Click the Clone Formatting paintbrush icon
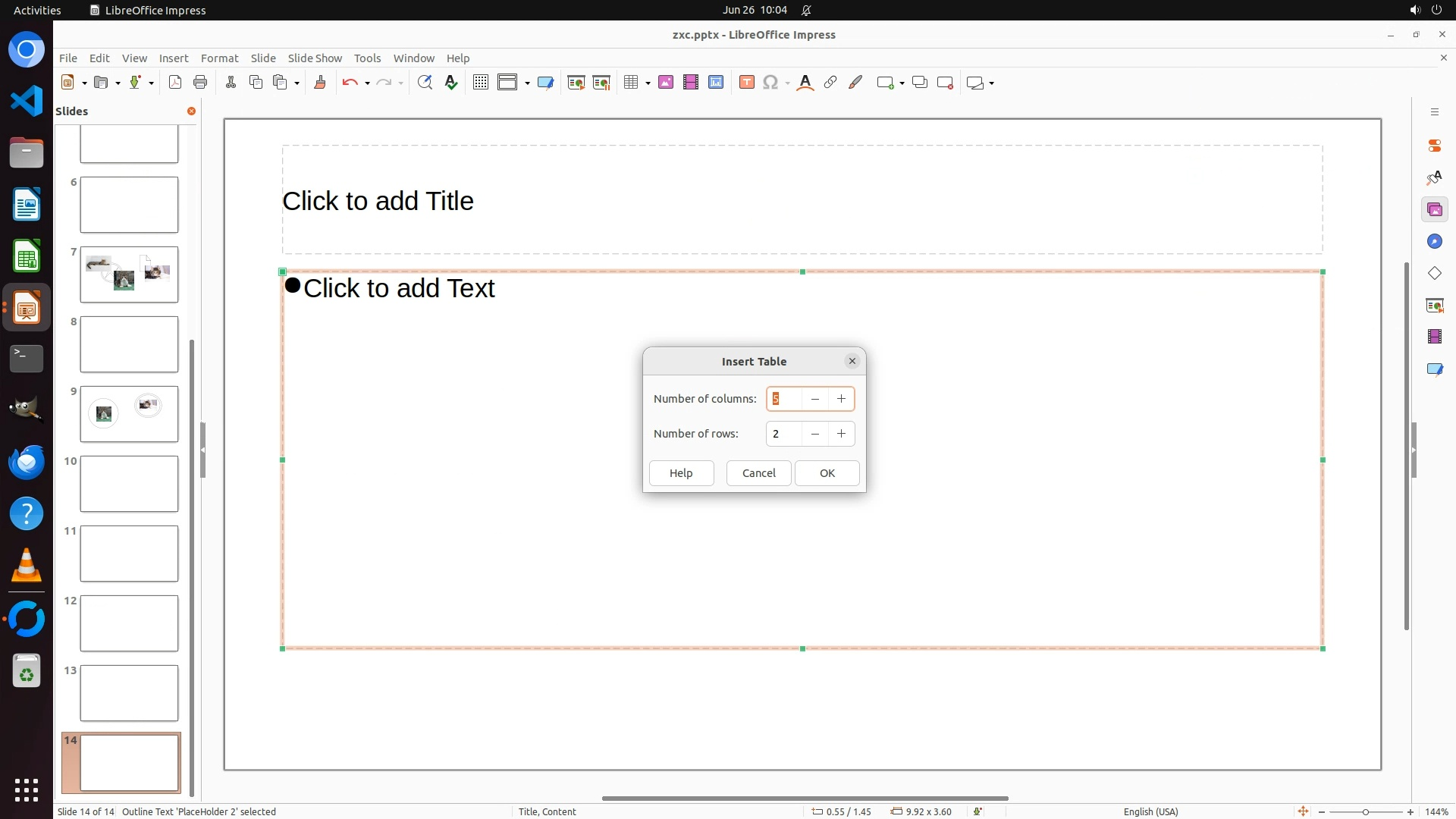The width and height of the screenshot is (1456, 819). pos(319,83)
